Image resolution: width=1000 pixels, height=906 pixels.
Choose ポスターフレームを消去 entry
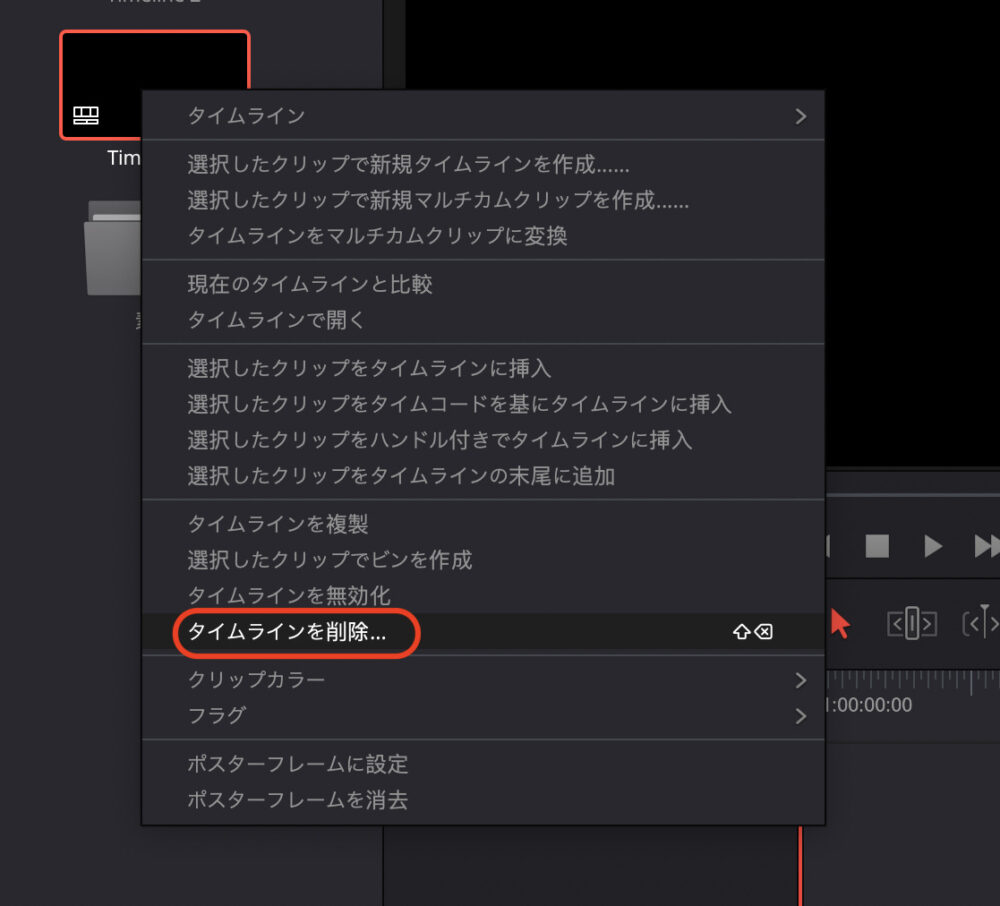[x=298, y=800]
